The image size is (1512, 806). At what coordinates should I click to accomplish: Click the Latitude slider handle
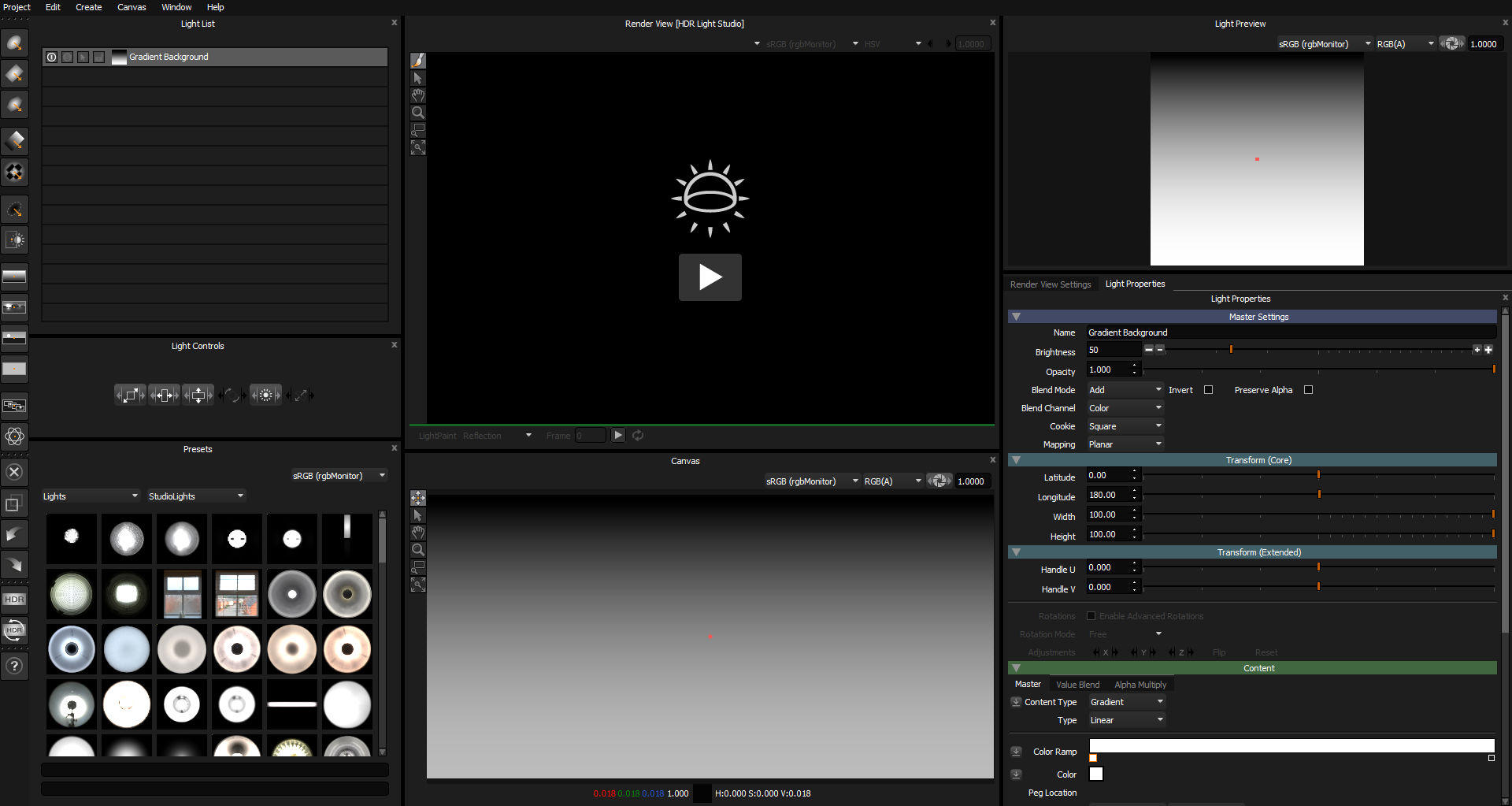(x=1318, y=475)
